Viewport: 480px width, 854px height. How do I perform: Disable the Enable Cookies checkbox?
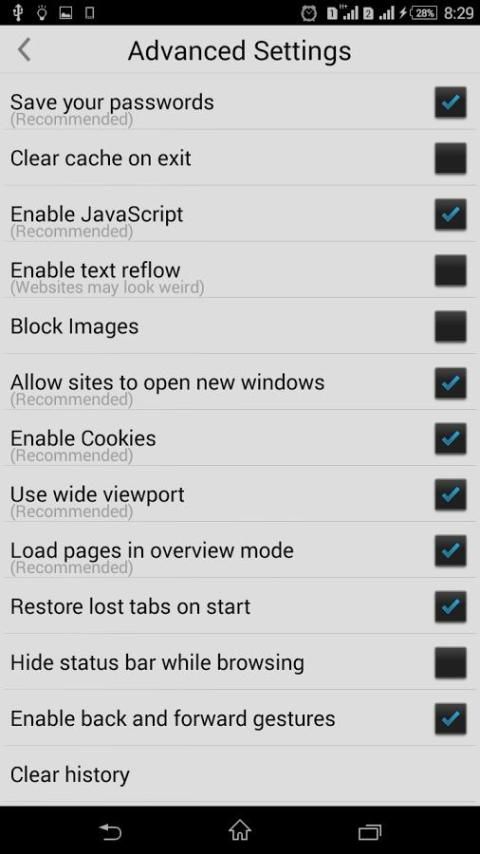coord(451,438)
